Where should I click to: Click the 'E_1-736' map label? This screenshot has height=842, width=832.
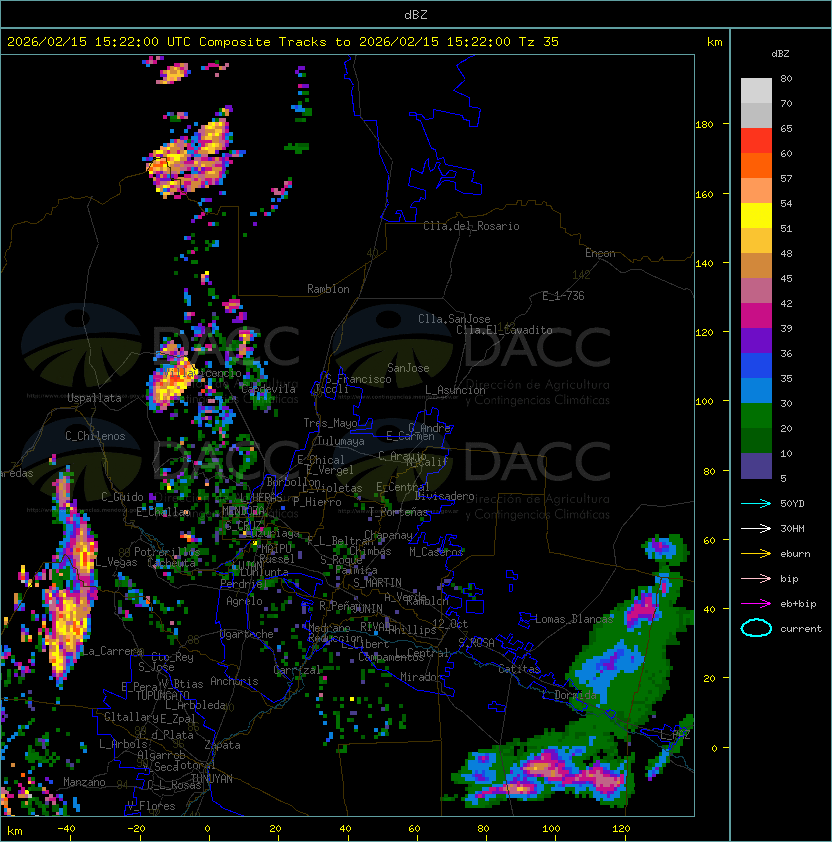point(563,296)
